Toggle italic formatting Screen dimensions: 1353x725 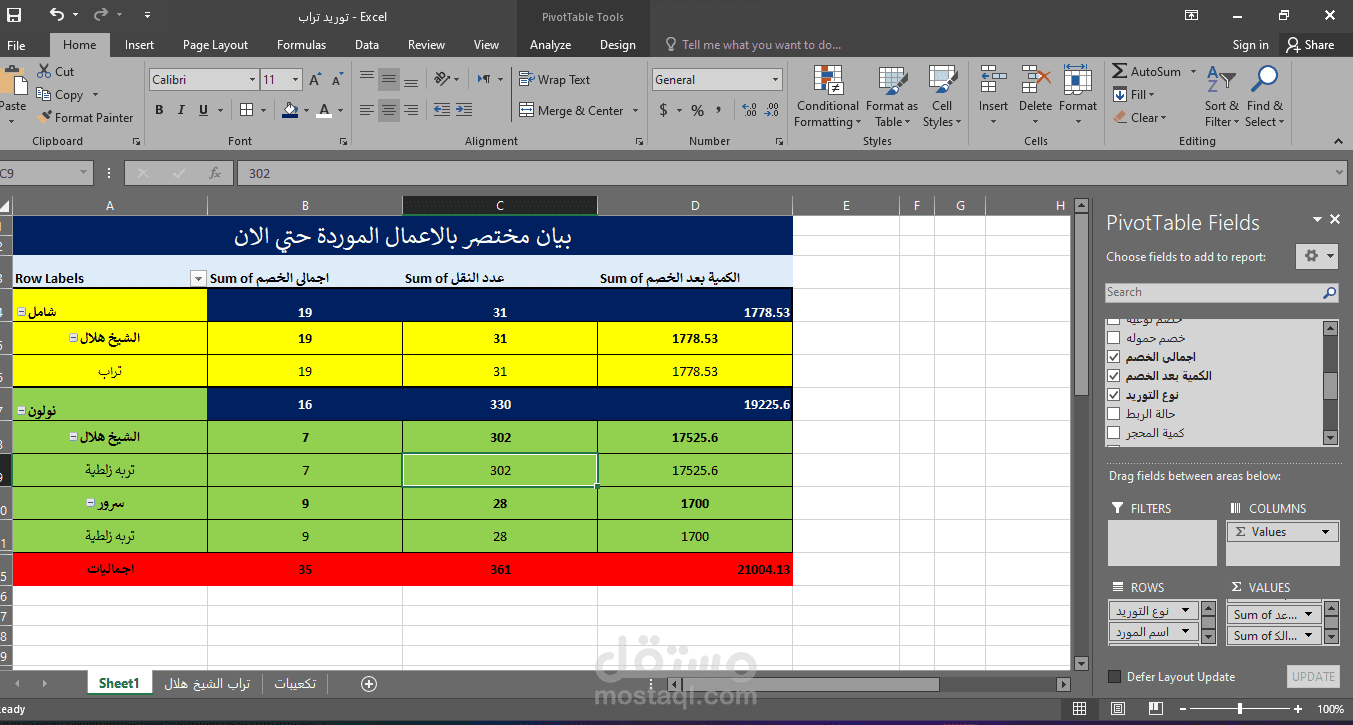tap(182, 110)
